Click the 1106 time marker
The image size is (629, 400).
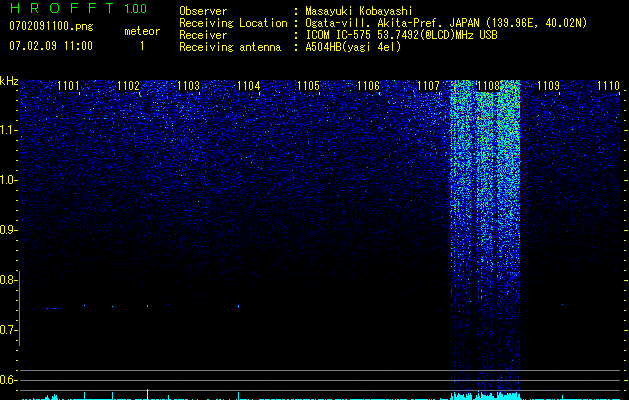(368, 85)
